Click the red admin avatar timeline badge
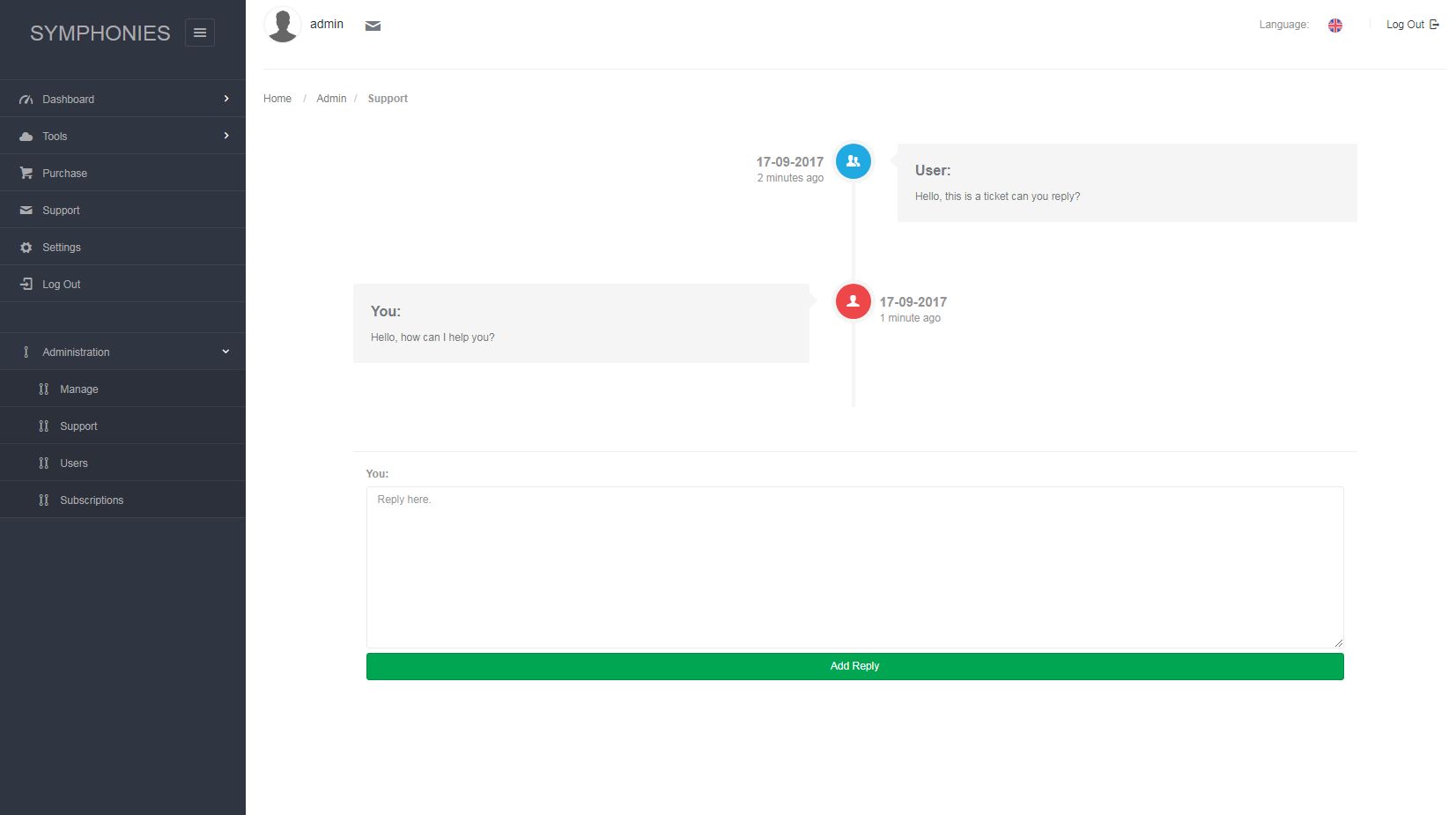 [853, 301]
